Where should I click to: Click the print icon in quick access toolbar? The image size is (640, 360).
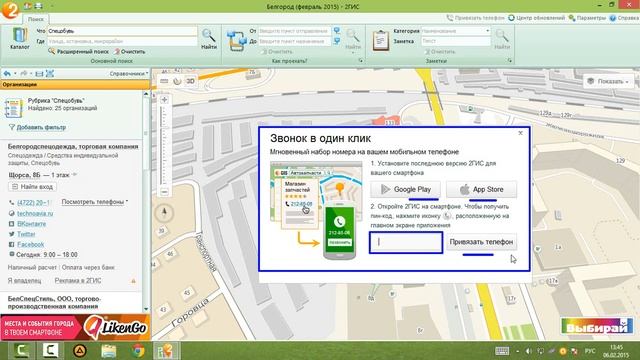point(38,6)
